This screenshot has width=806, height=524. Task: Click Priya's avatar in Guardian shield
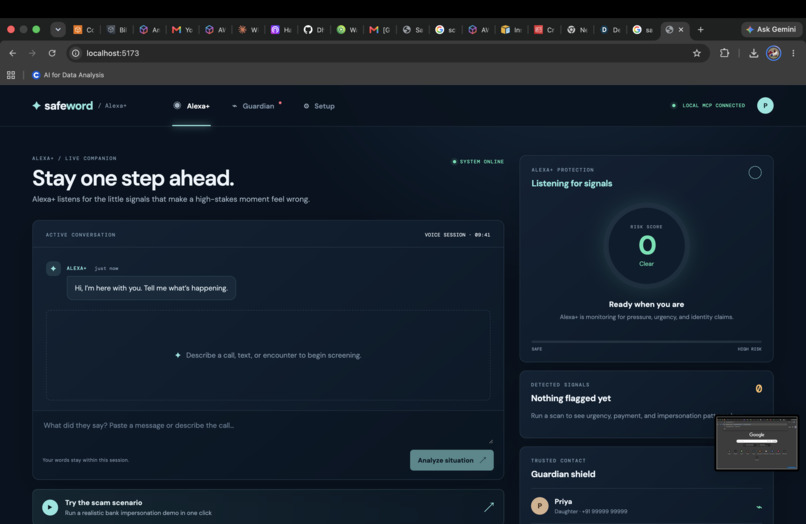click(x=540, y=506)
